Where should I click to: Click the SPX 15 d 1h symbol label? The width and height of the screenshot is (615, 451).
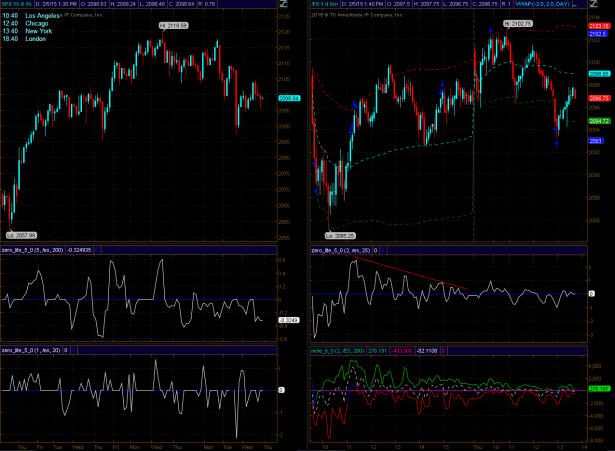pyautogui.click(x=17, y=4)
